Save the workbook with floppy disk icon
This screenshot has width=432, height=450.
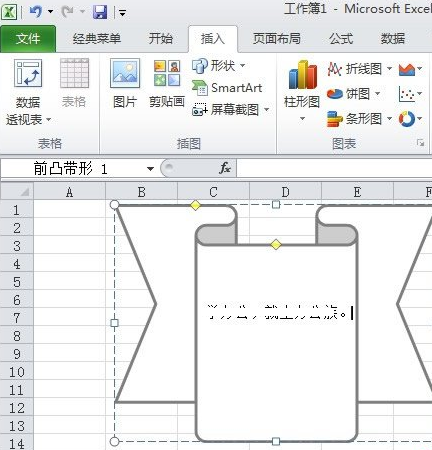coord(100,12)
